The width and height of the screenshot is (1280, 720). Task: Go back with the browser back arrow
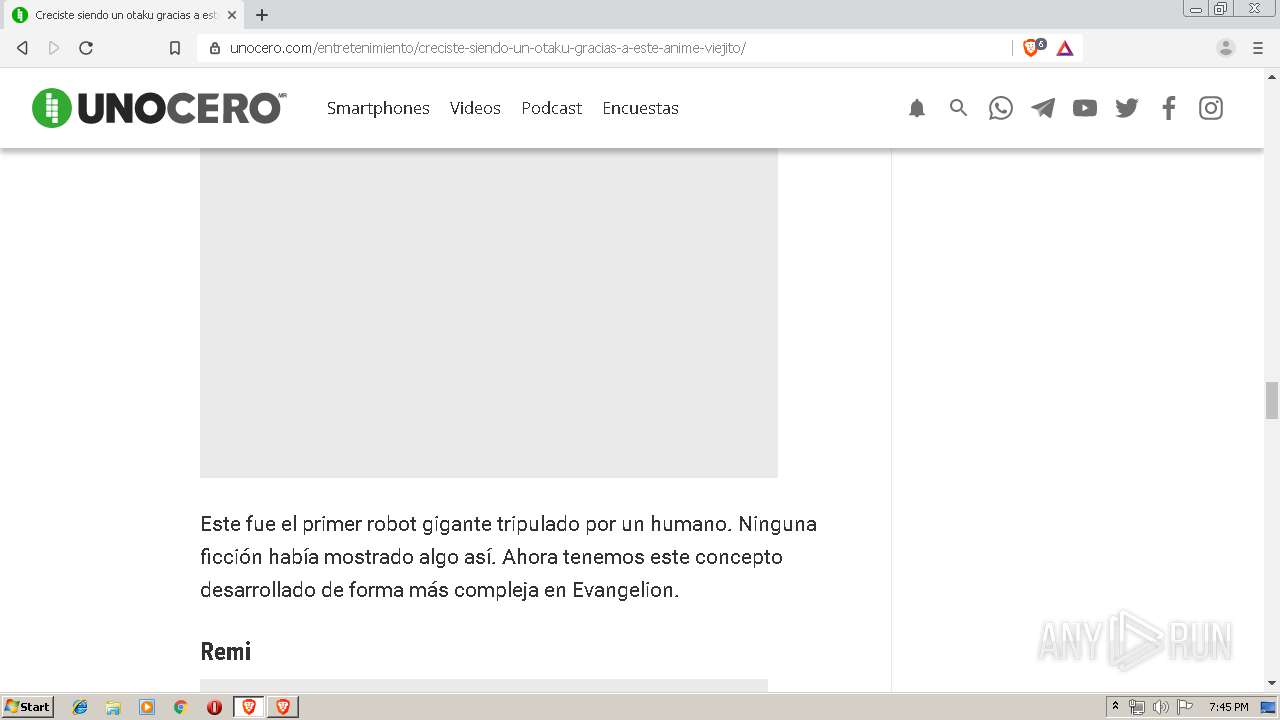pos(22,48)
